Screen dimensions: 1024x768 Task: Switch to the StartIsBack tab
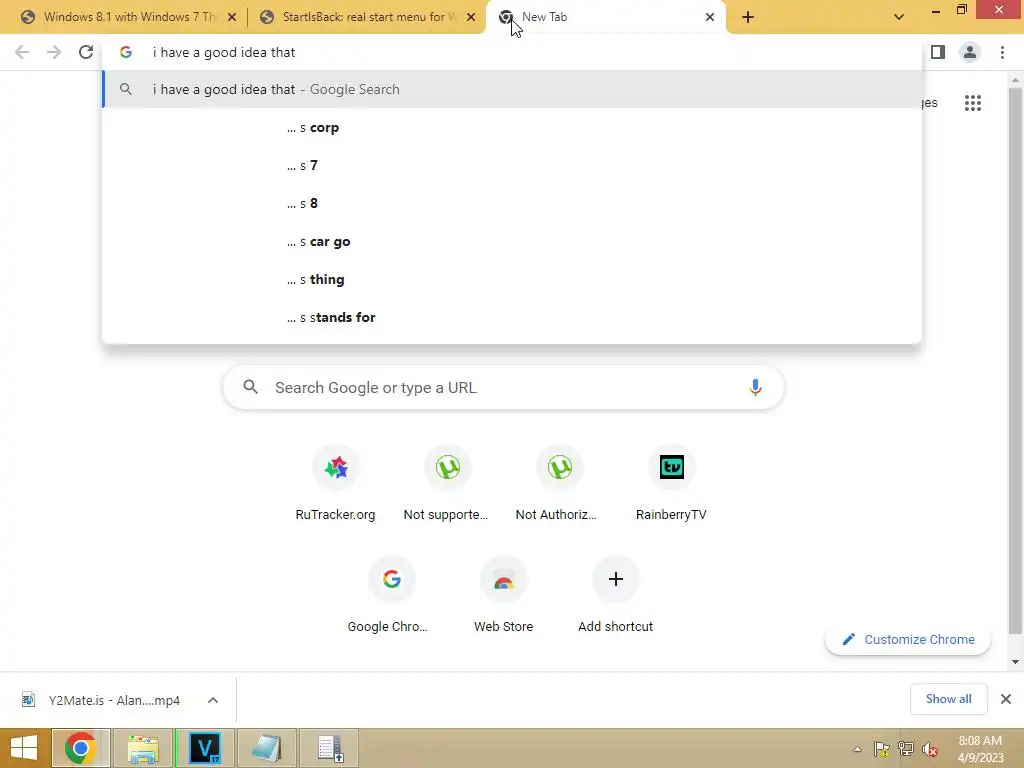click(368, 17)
